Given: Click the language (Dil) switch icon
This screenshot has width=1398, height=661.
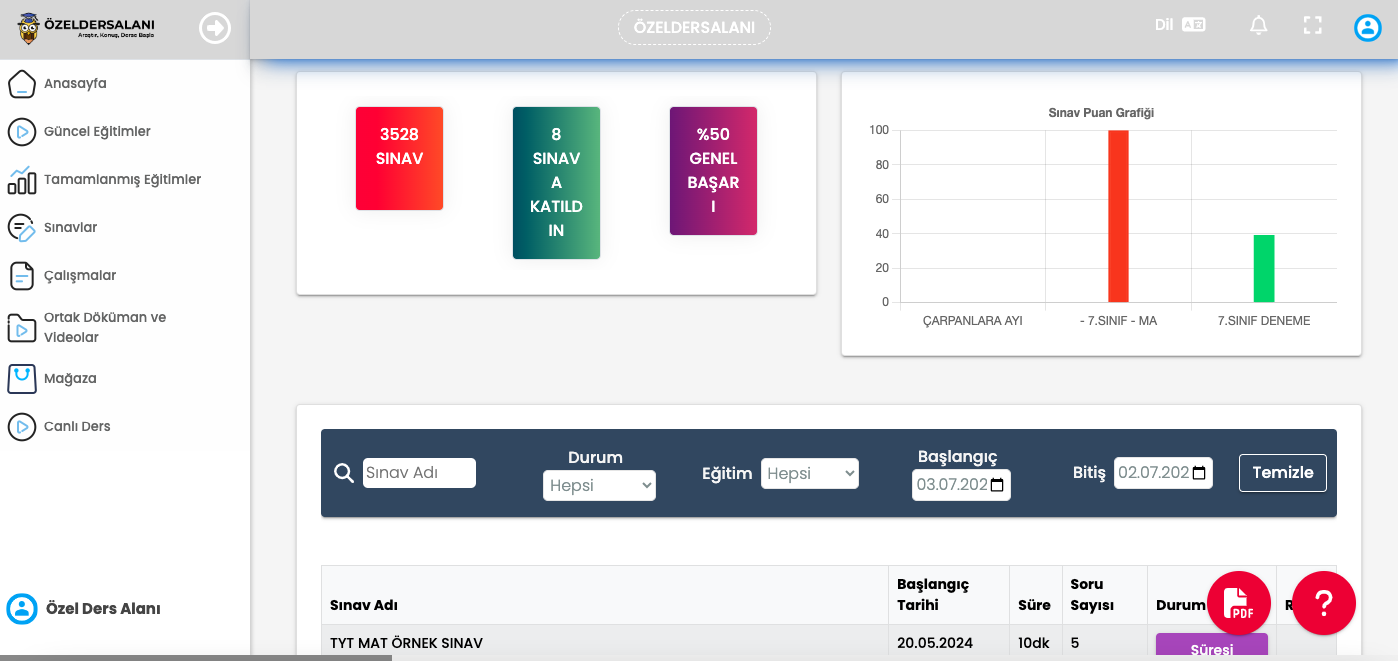Looking at the screenshot, I should [x=1193, y=25].
